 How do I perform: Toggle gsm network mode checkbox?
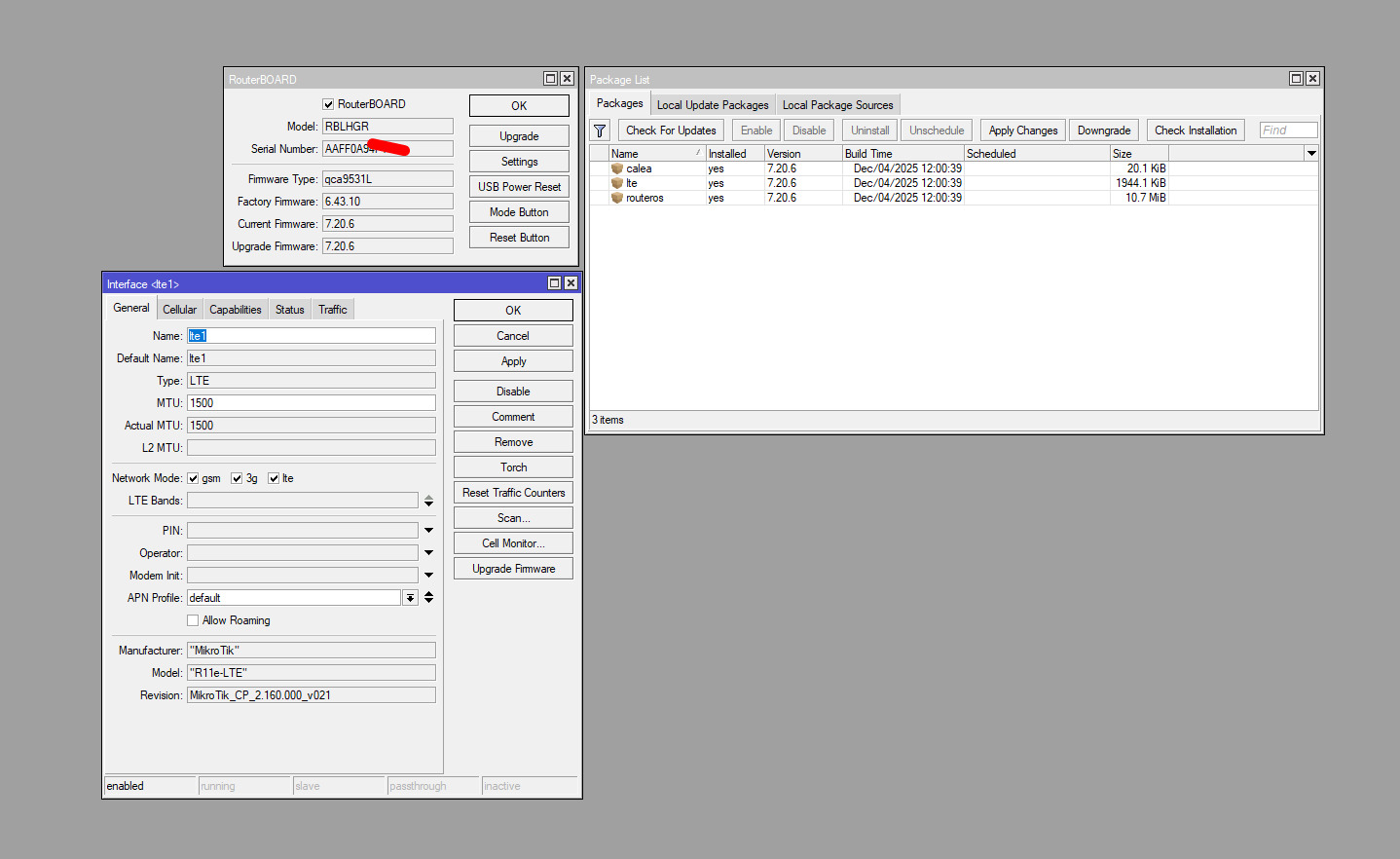tap(193, 478)
